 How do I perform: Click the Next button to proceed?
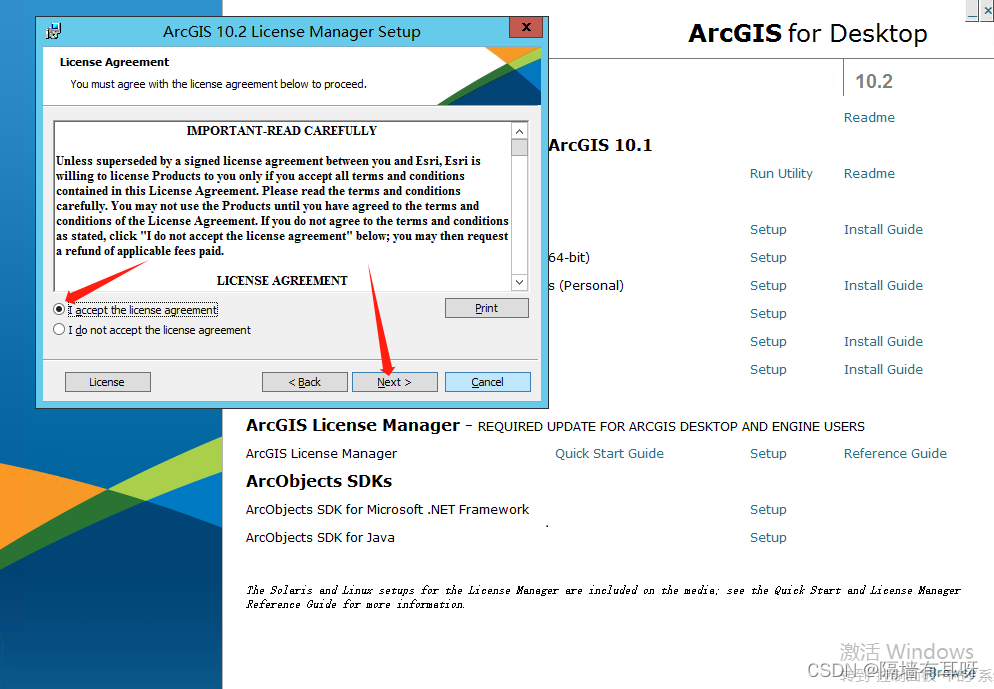point(394,381)
